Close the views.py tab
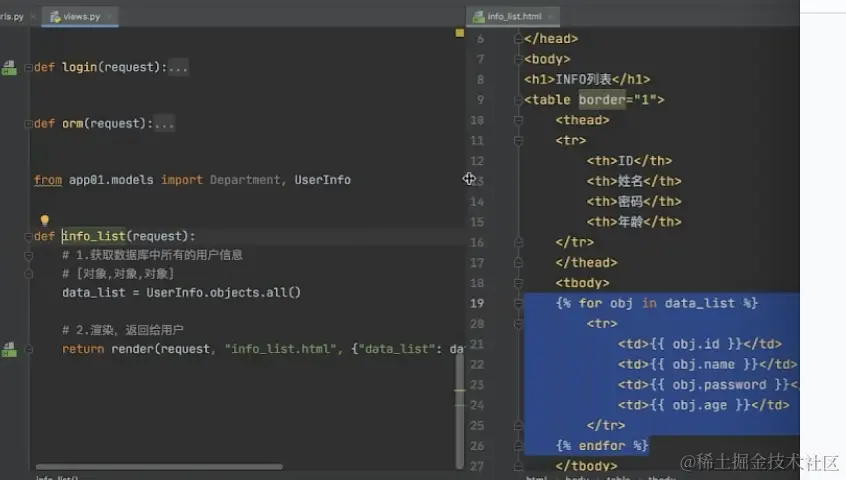This screenshot has height=480, width=846. coord(110,17)
